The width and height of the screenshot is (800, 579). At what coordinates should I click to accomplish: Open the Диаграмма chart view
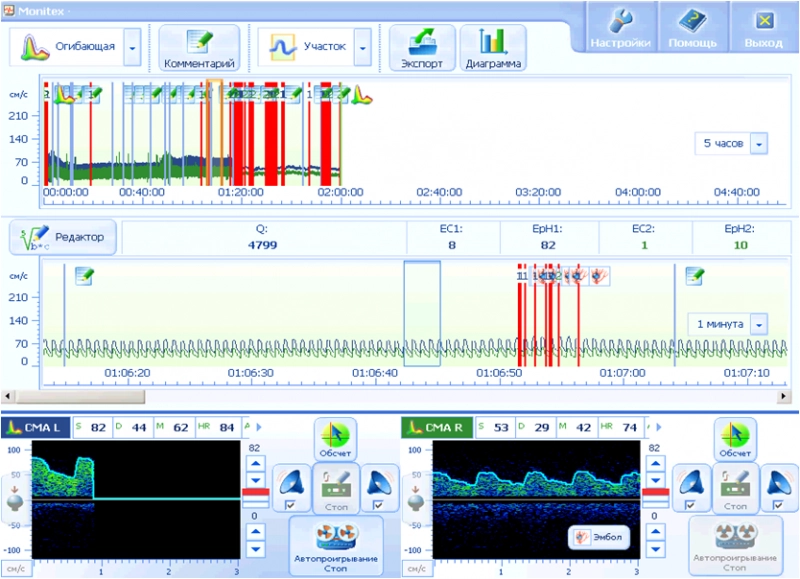[x=494, y=48]
